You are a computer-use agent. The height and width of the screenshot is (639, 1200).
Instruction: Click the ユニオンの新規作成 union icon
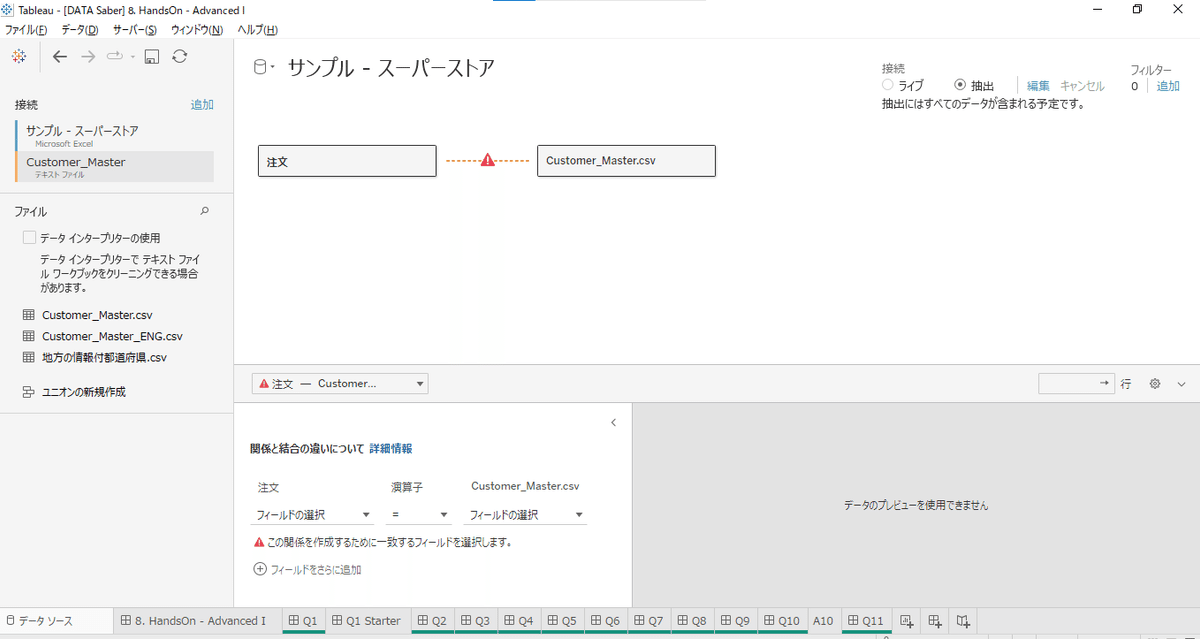point(29,392)
